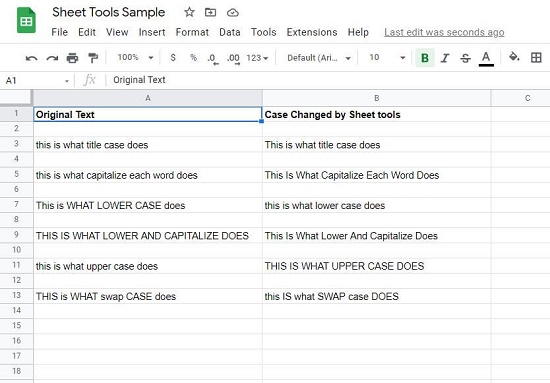Select cell 'this is what title case does'

(148, 145)
